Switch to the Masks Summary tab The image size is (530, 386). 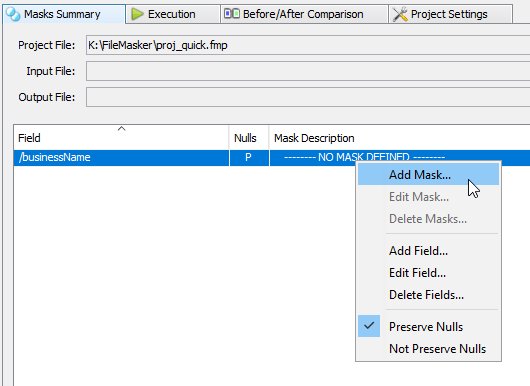click(x=64, y=14)
